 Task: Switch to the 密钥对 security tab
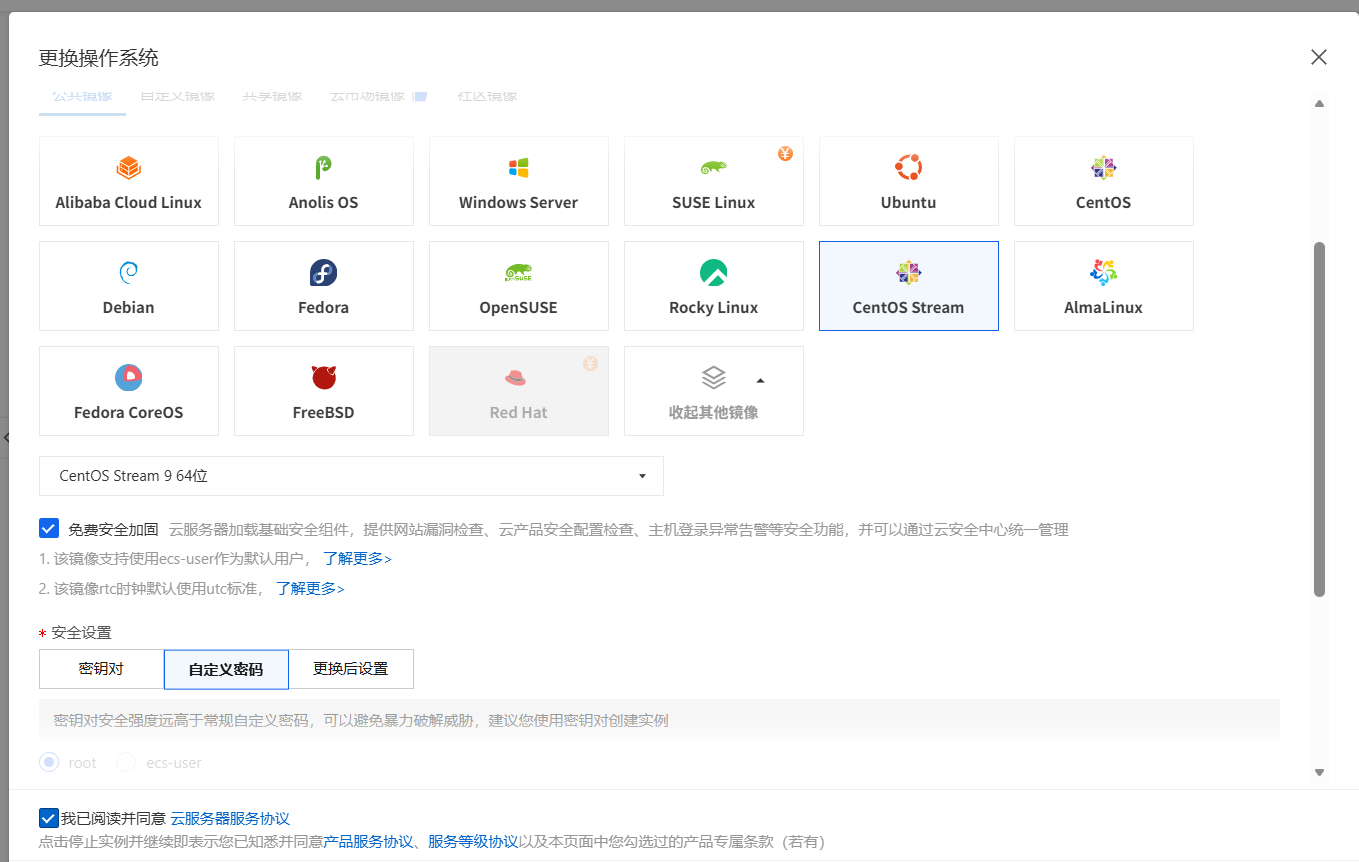pyautogui.click(x=101, y=669)
